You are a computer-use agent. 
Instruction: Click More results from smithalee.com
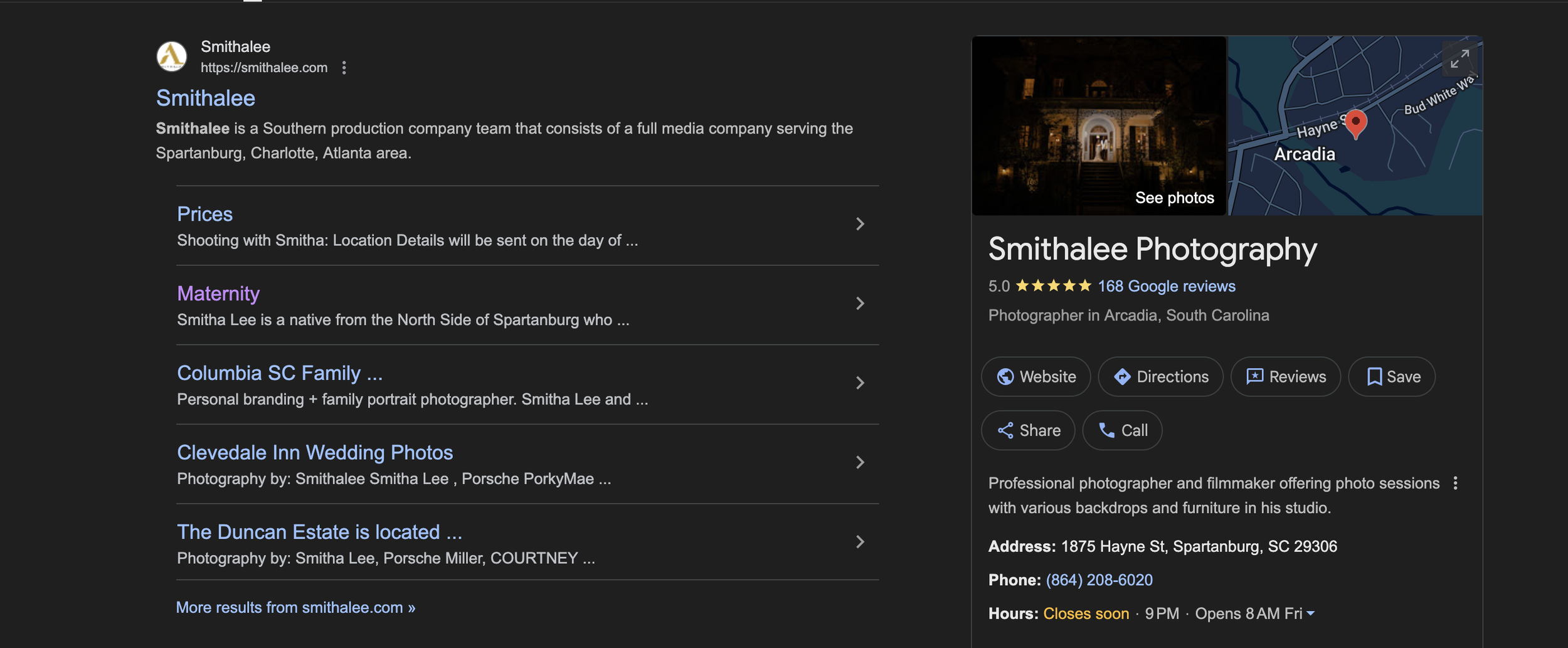point(295,607)
